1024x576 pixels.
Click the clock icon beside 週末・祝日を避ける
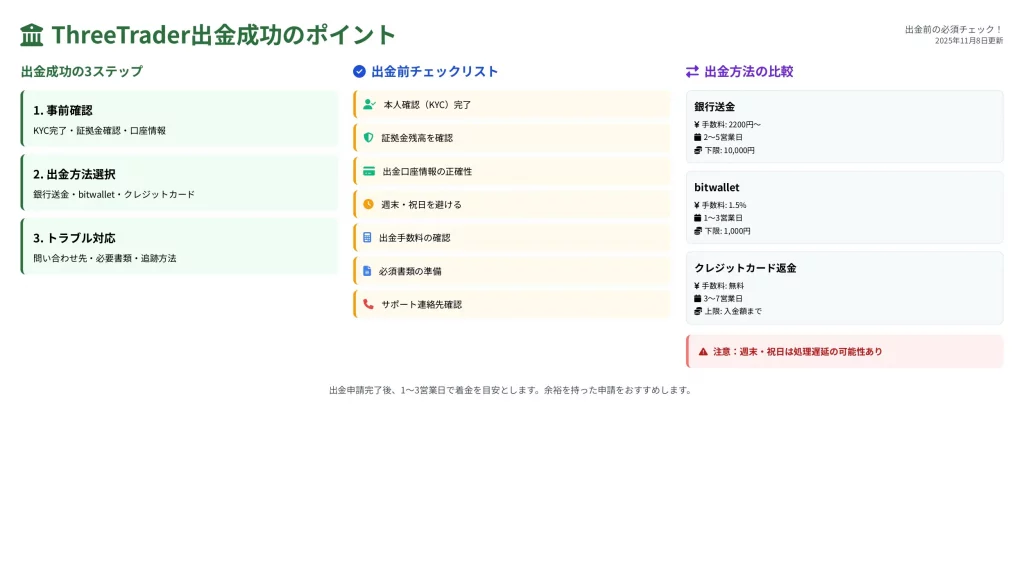point(368,204)
